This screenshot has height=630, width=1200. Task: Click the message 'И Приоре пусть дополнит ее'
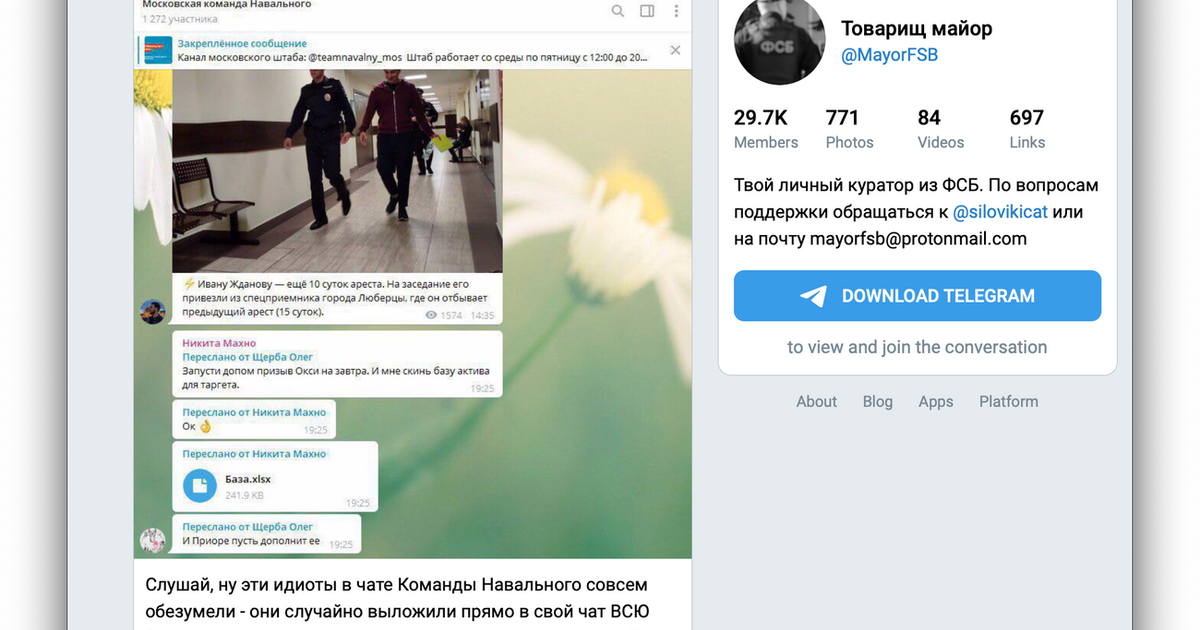pyautogui.click(x=251, y=541)
